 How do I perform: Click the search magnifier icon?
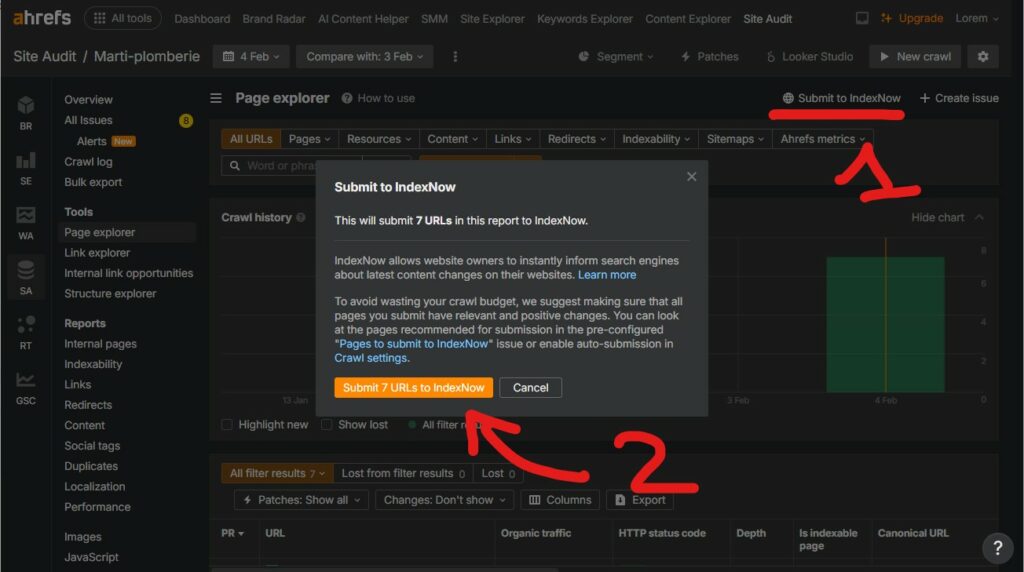234,166
